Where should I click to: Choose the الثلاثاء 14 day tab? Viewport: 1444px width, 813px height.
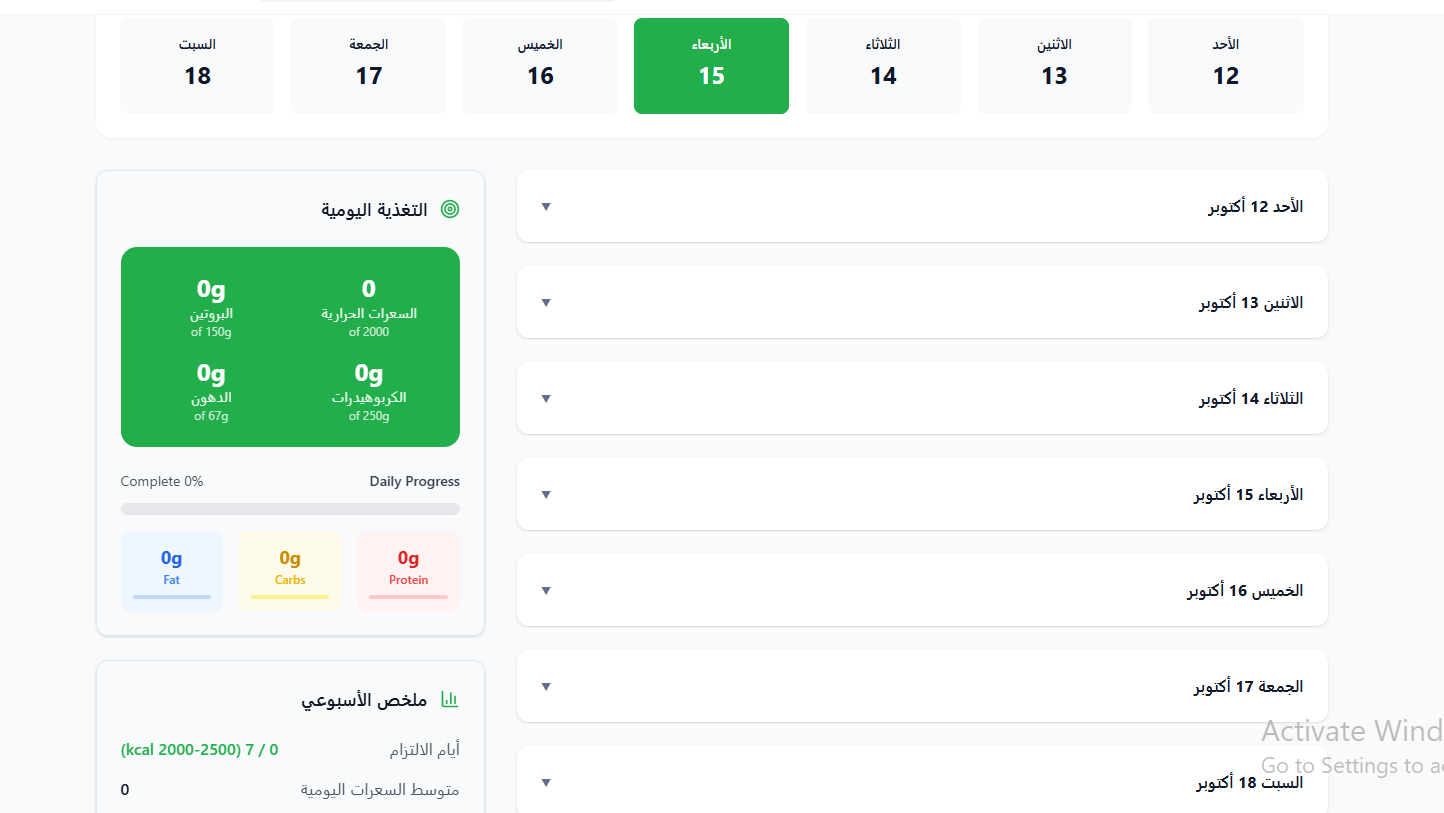pyautogui.click(x=883, y=65)
